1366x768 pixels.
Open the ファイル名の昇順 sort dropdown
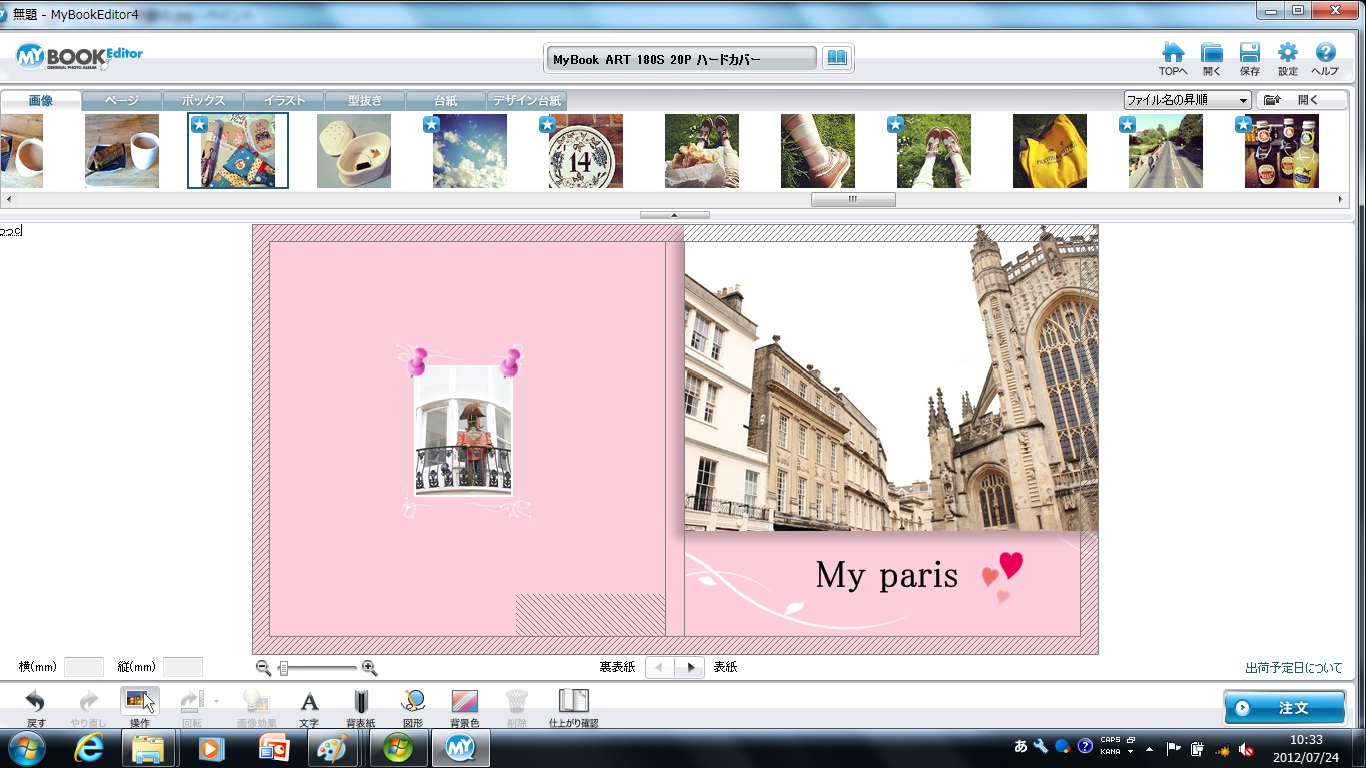point(1187,100)
